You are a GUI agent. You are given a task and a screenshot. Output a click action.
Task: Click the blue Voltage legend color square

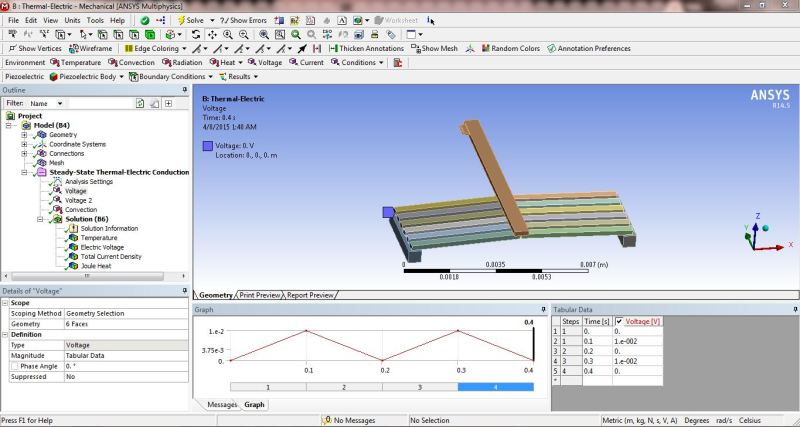[x=208, y=146]
